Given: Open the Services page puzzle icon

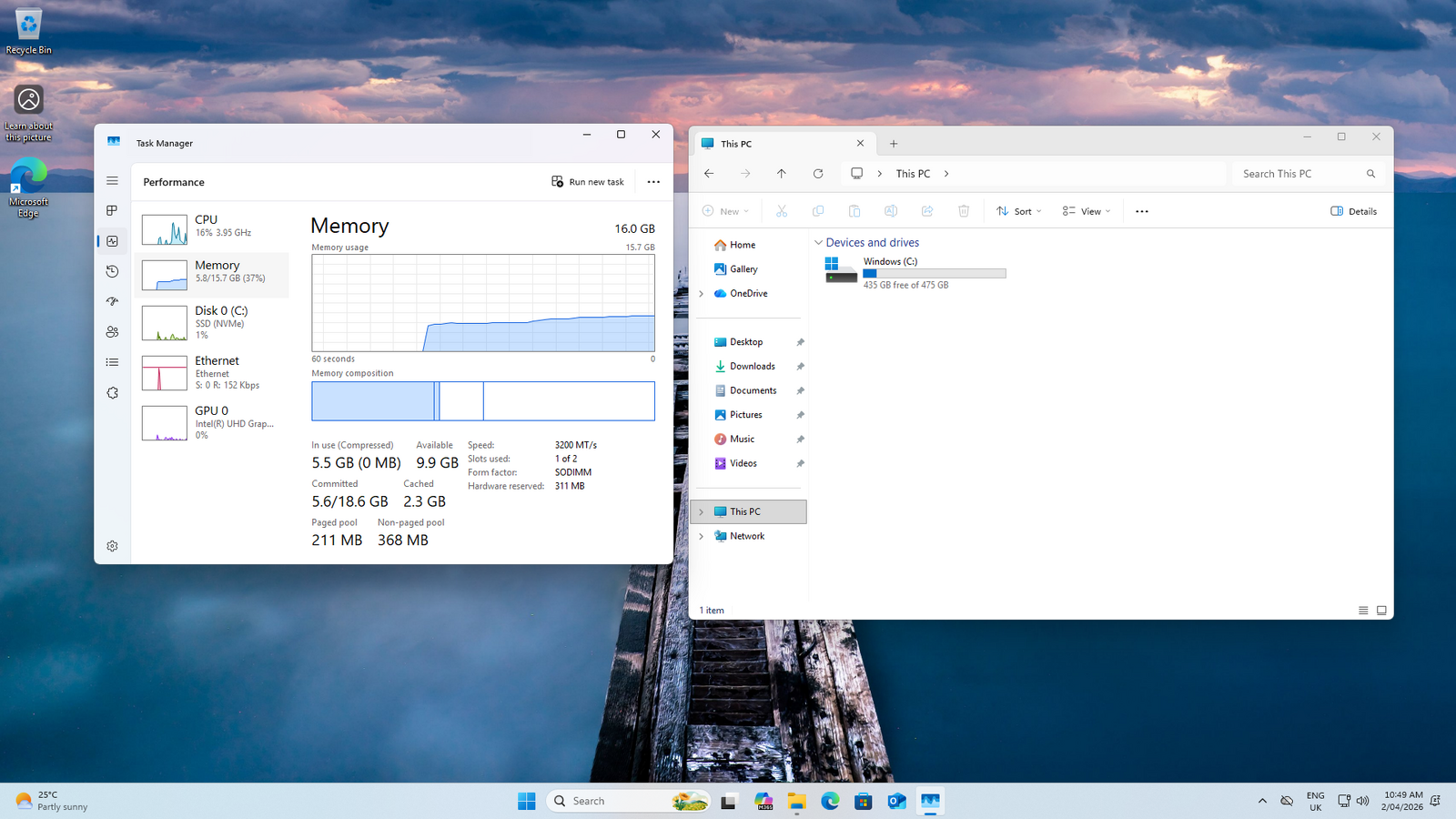Looking at the screenshot, I should tap(112, 393).
